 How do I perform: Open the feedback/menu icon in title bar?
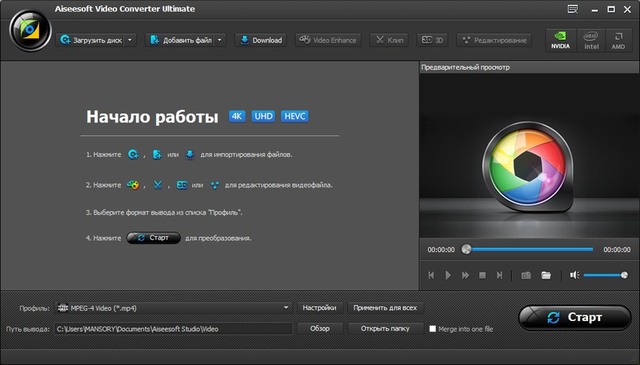coord(573,9)
